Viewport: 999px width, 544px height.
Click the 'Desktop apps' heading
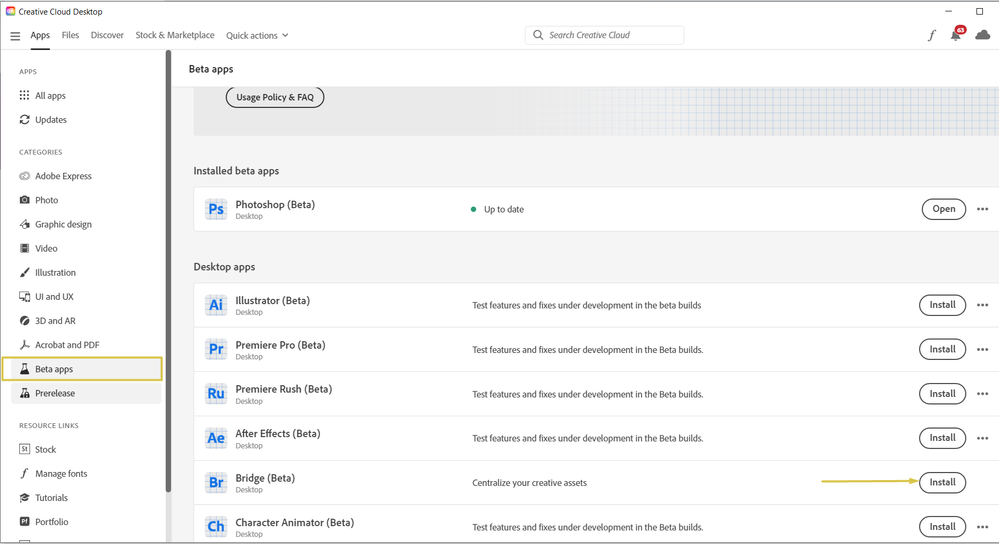point(224,267)
